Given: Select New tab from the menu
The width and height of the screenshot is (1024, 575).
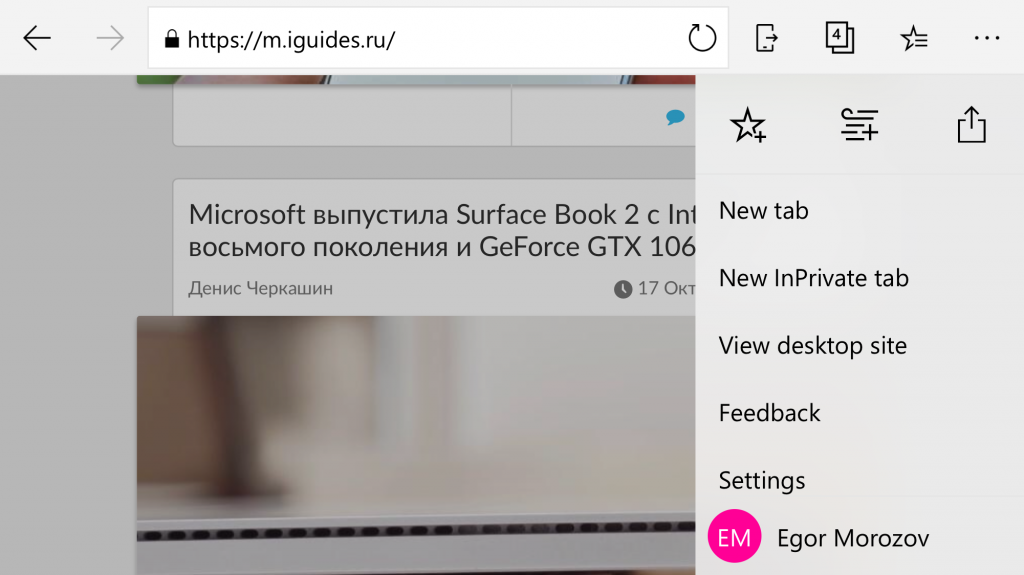Looking at the screenshot, I should pos(764,211).
